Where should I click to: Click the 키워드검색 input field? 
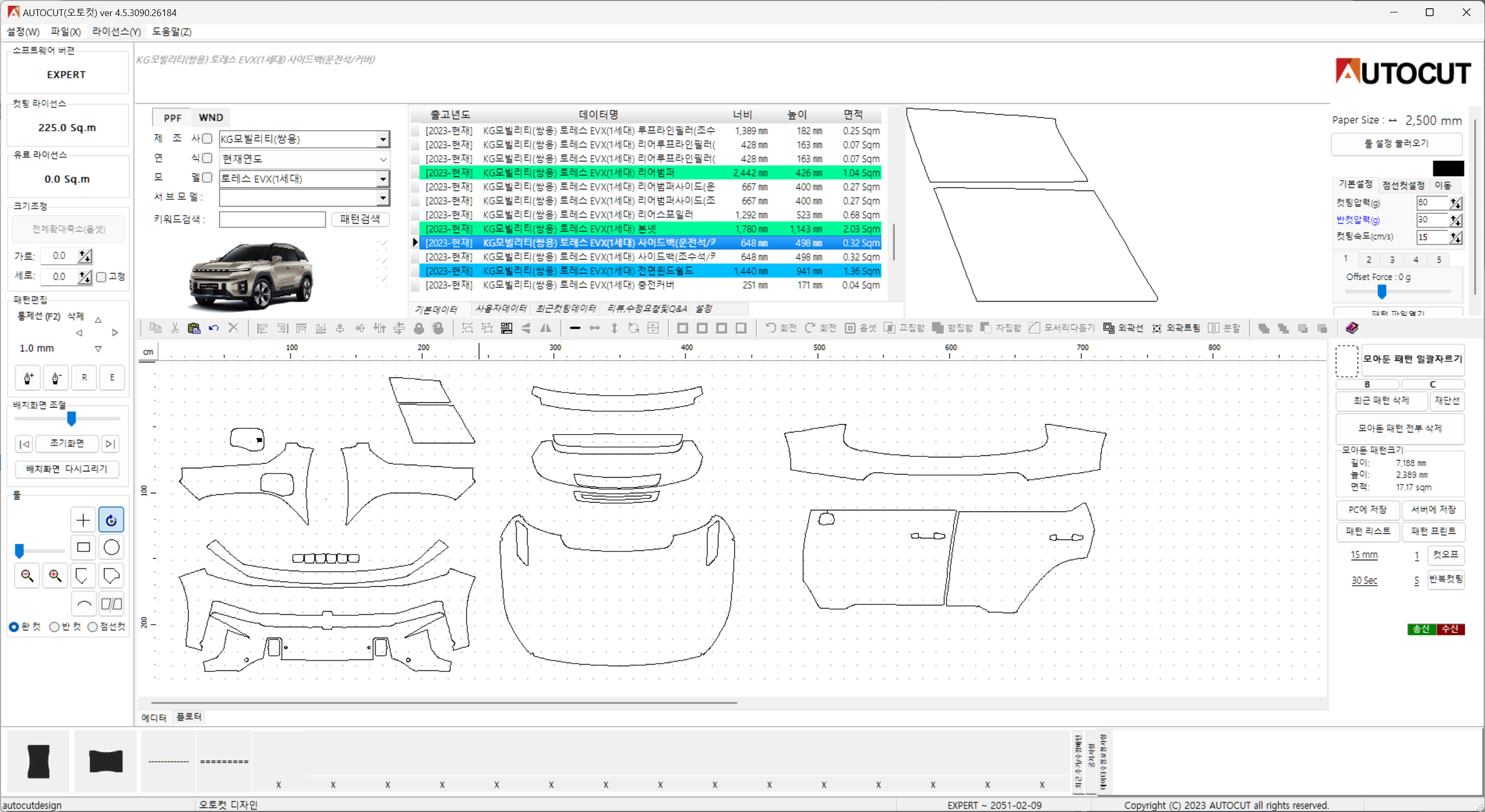(273, 220)
